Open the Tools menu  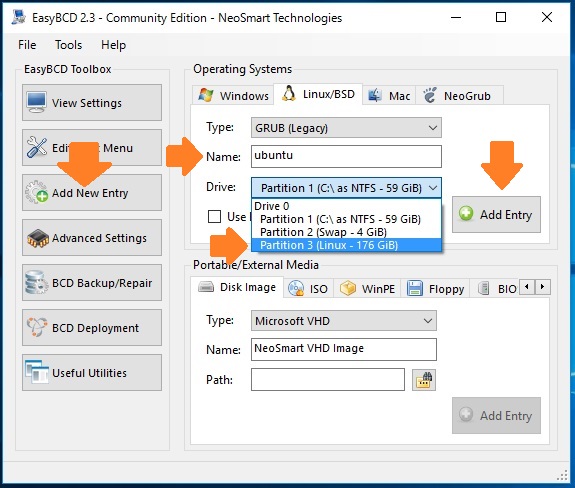(69, 45)
